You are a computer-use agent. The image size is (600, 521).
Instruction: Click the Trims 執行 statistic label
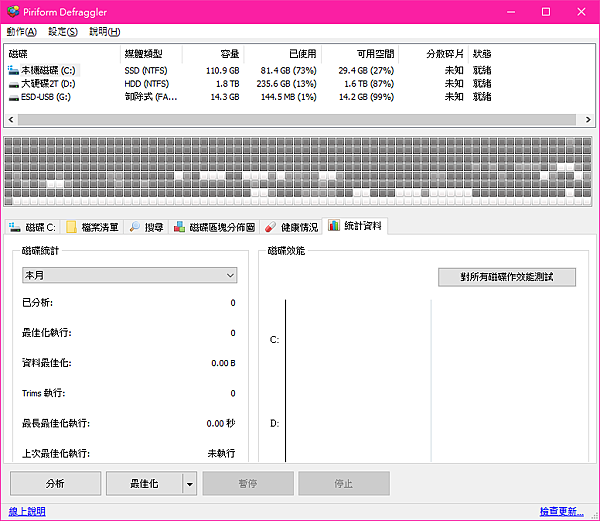[x=44, y=393]
